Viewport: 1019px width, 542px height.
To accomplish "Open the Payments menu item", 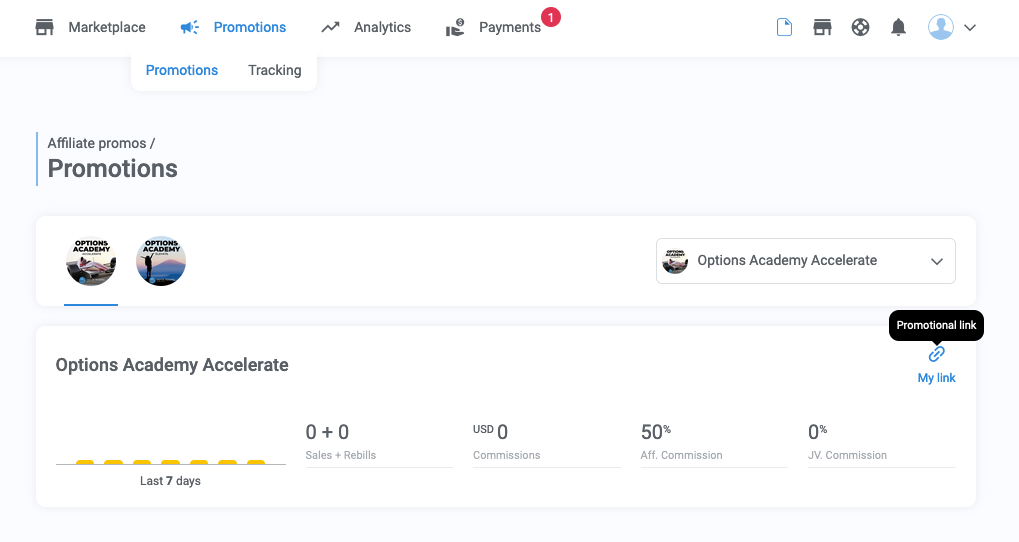I will point(509,27).
